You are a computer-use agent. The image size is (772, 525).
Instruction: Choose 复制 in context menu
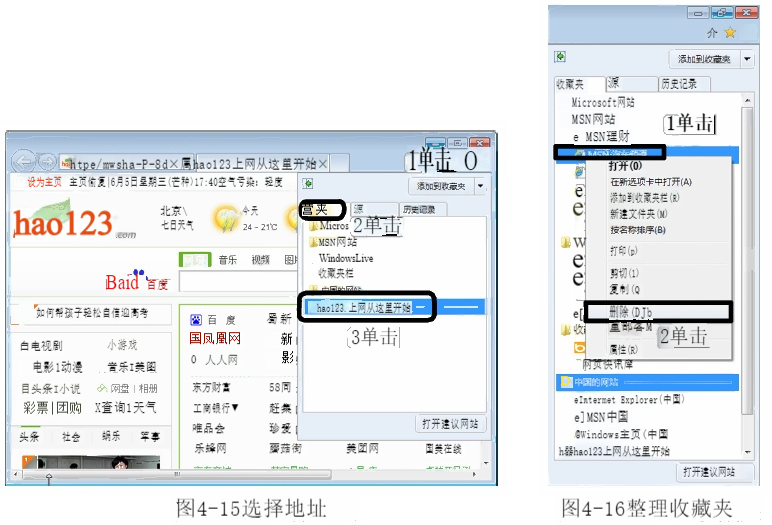[x=625, y=289]
